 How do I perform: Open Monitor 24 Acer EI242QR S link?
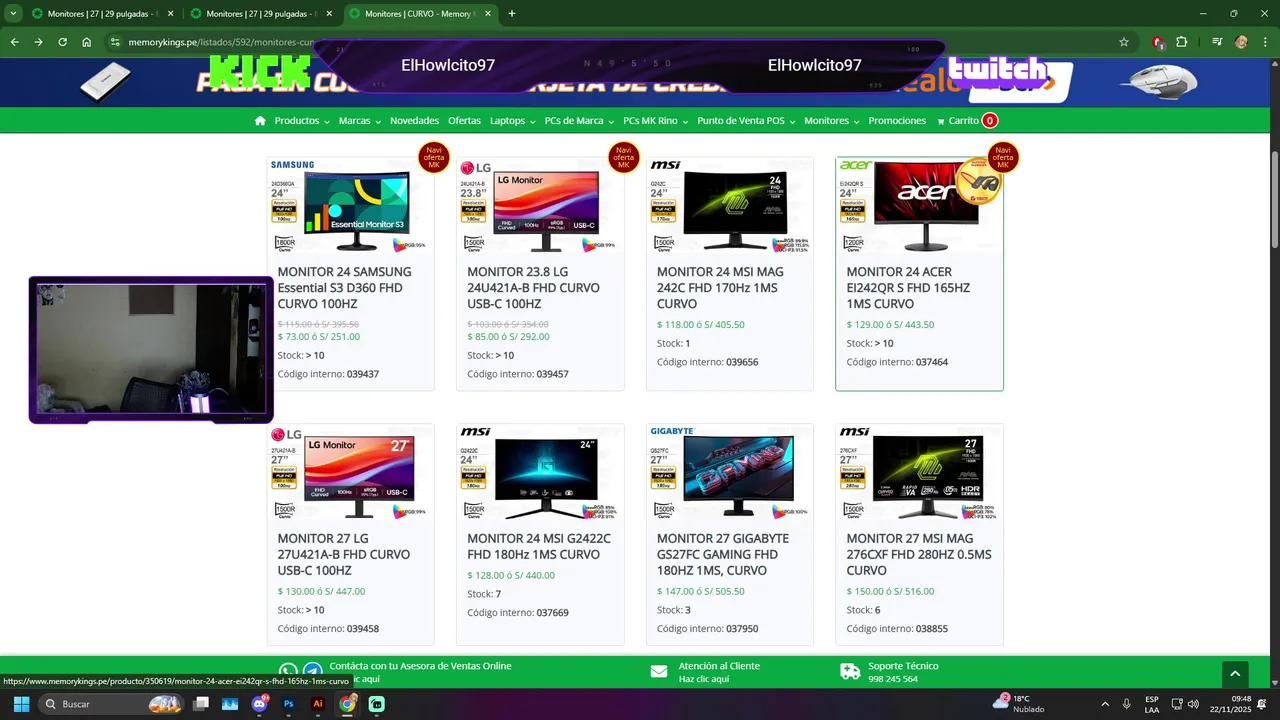(x=908, y=287)
